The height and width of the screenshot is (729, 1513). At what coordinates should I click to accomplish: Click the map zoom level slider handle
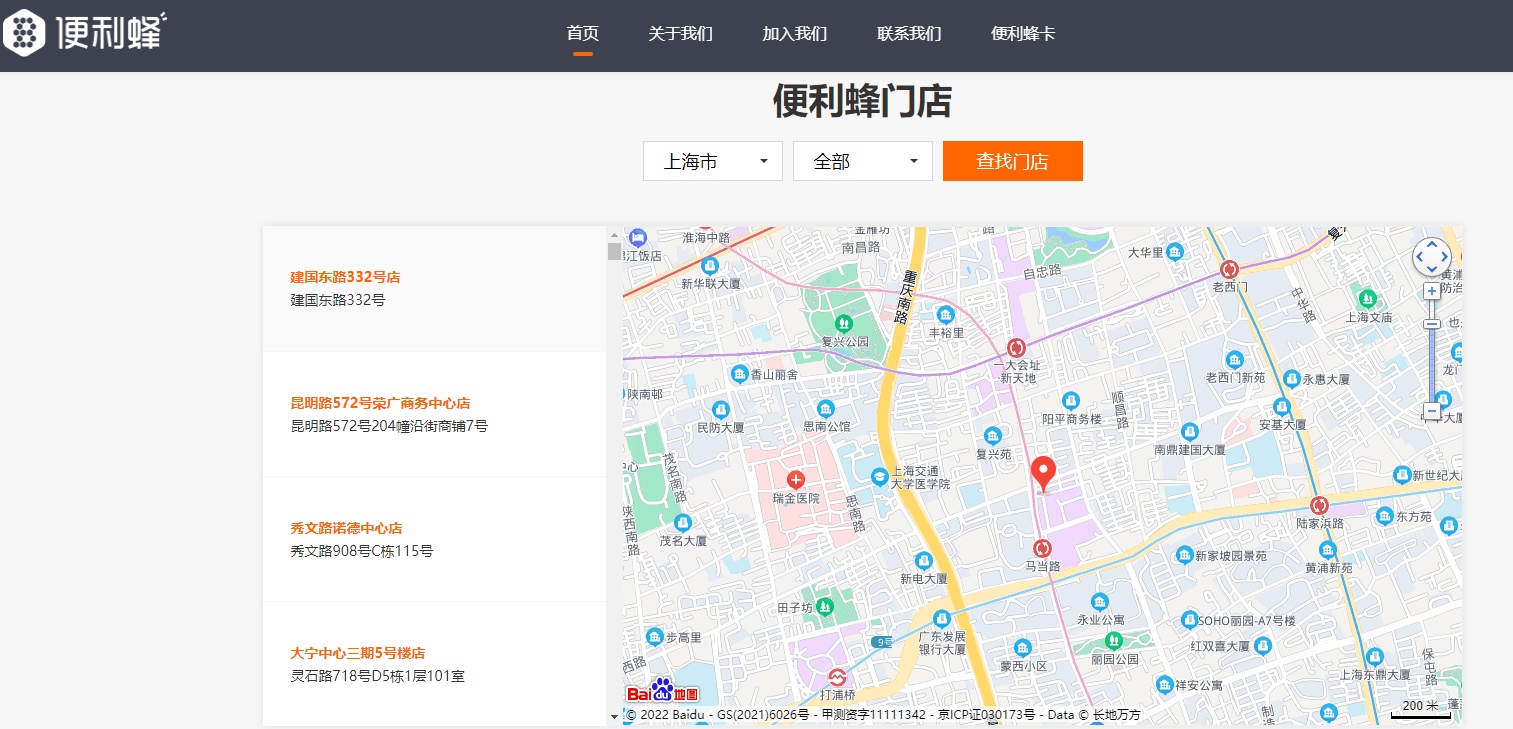click(x=1432, y=323)
